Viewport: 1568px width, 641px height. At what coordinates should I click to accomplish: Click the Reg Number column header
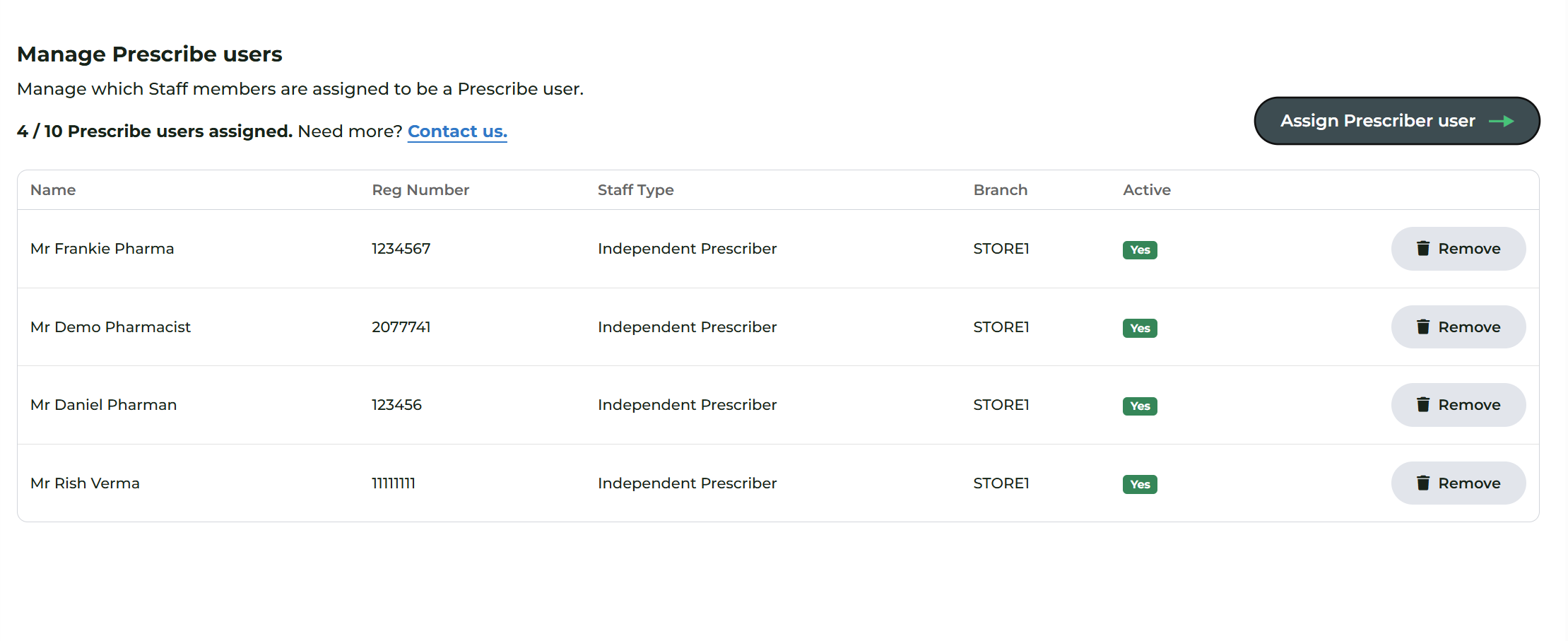click(420, 190)
